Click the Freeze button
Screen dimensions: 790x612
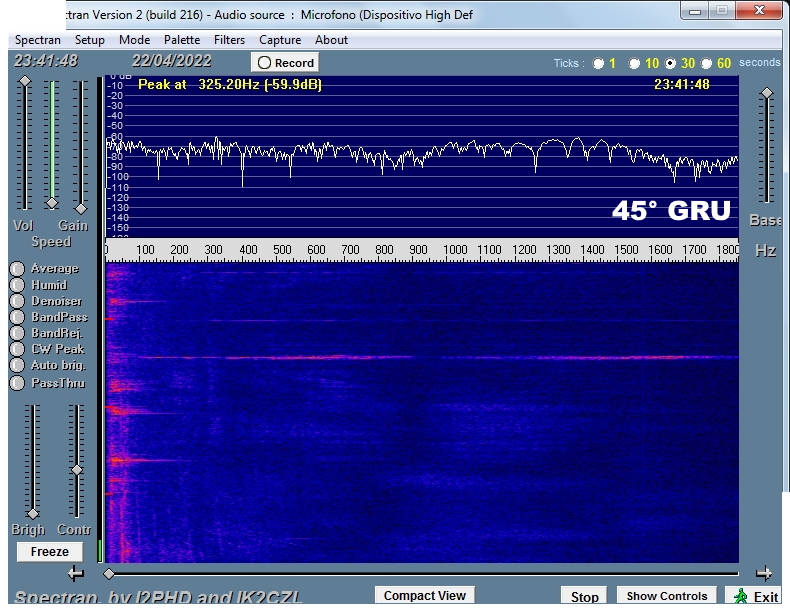(x=50, y=552)
